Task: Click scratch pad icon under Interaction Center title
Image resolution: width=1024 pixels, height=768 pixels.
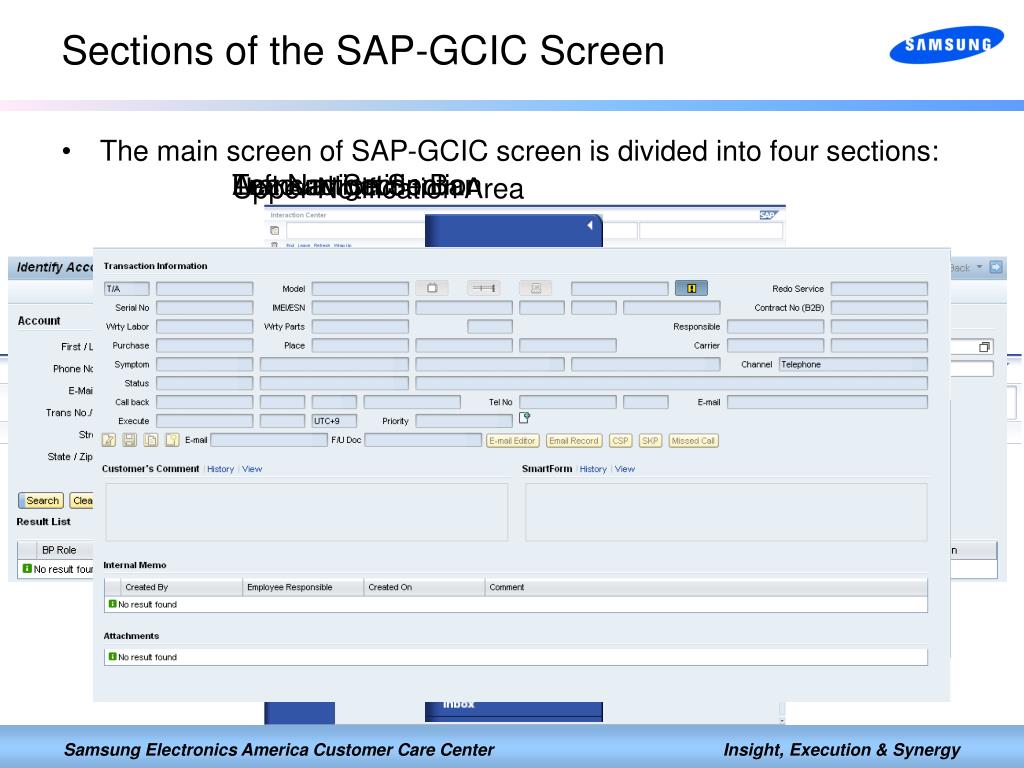Action: point(274,231)
